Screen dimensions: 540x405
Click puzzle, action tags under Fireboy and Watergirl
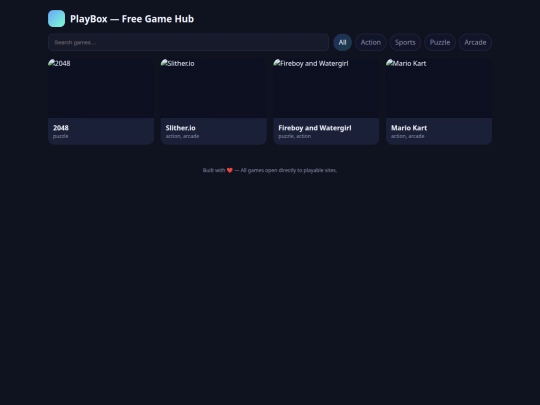tap(294, 136)
